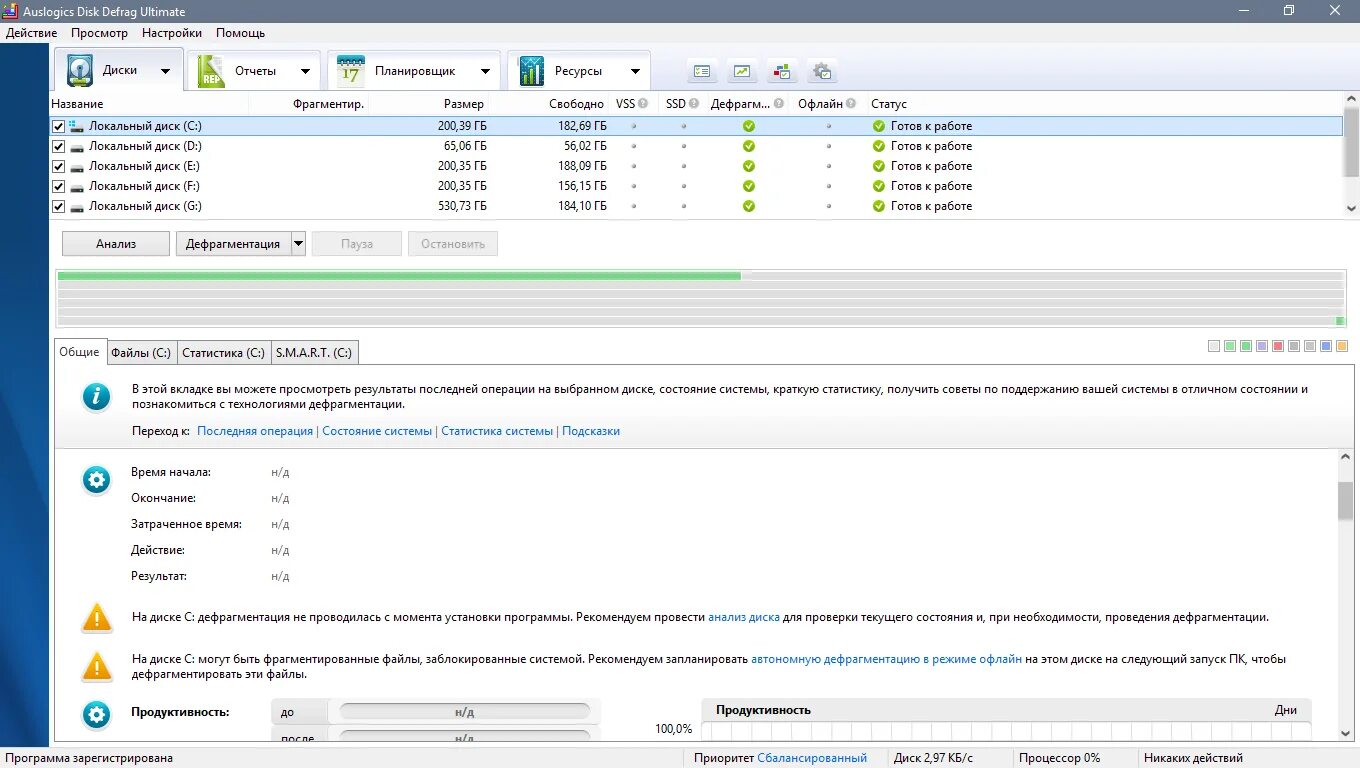The width and height of the screenshot is (1360, 768).
Task: Click the Отчеты reports icon
Action: click(211, 71)
